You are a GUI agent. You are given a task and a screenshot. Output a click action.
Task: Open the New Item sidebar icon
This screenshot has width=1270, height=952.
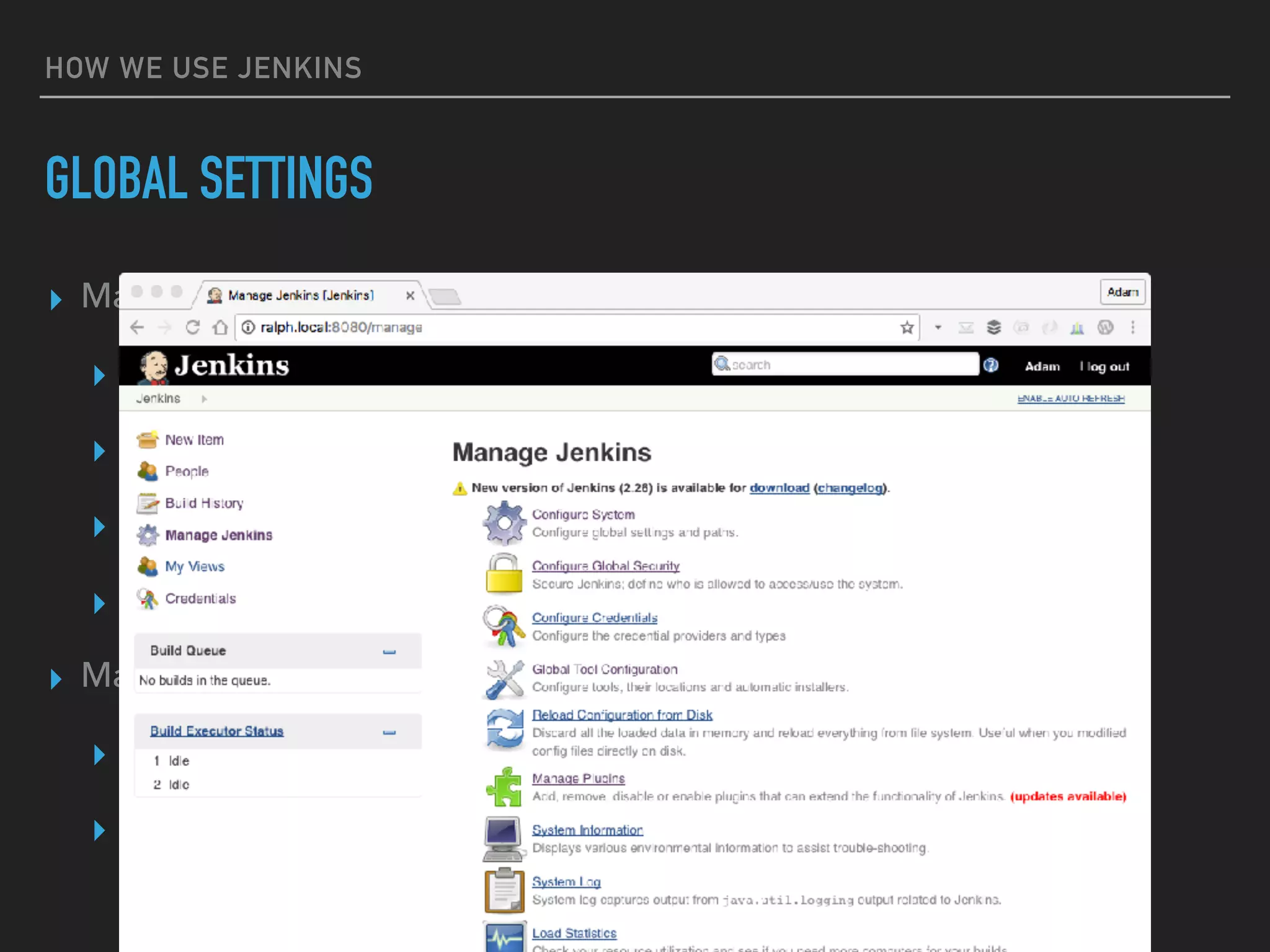(x=148, y=440)
